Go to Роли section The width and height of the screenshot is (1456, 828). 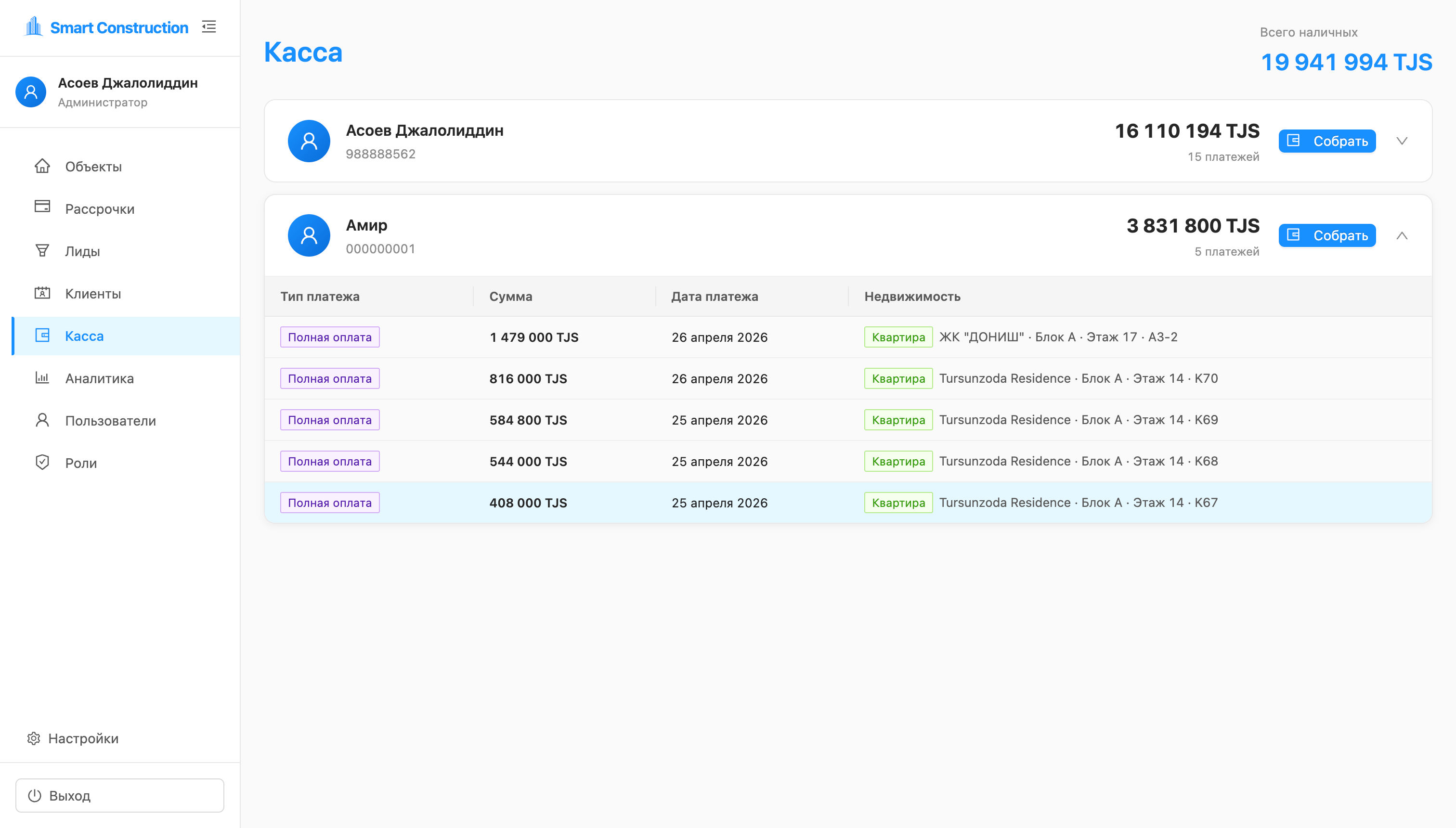(126, 463)
